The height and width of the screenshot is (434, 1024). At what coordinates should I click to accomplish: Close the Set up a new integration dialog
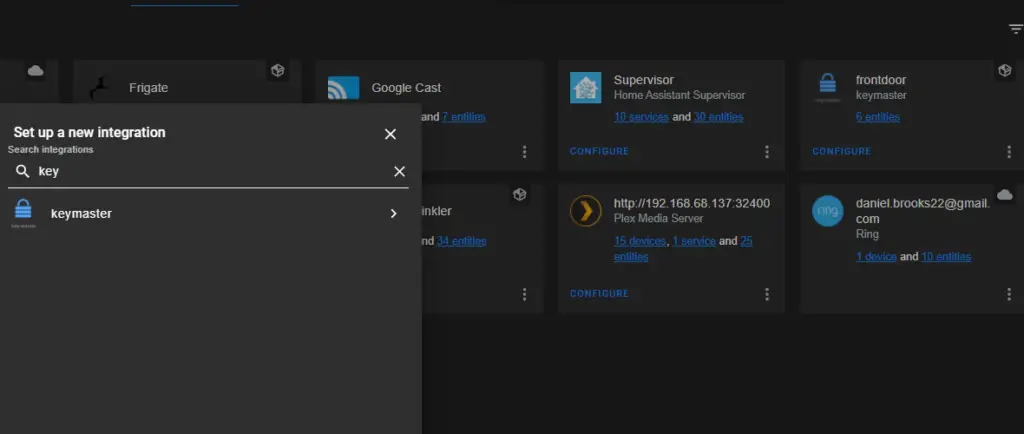pyautogui.click(x=391, y=134)
